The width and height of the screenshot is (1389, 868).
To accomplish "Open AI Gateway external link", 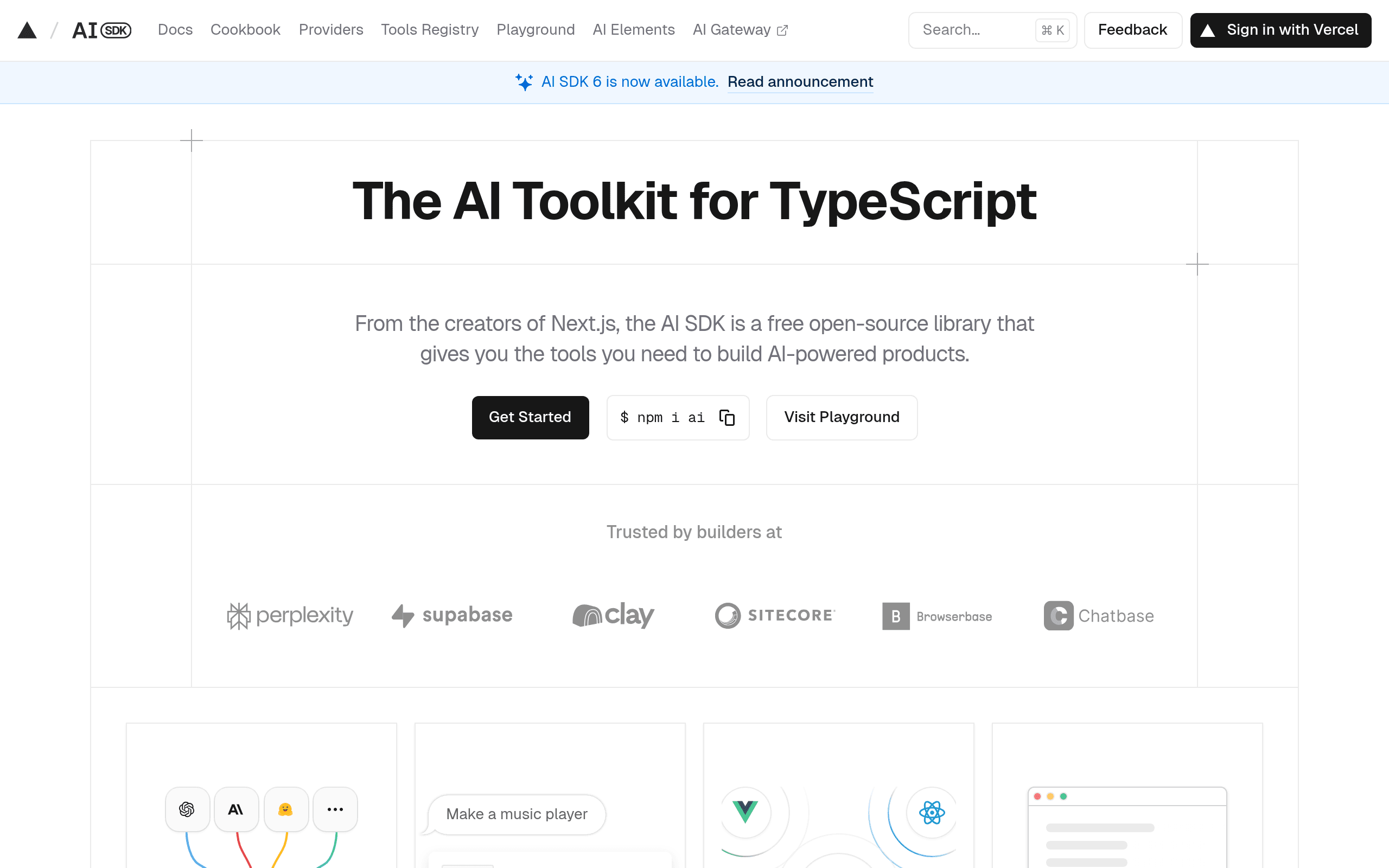I will click(x=740, y=30).
